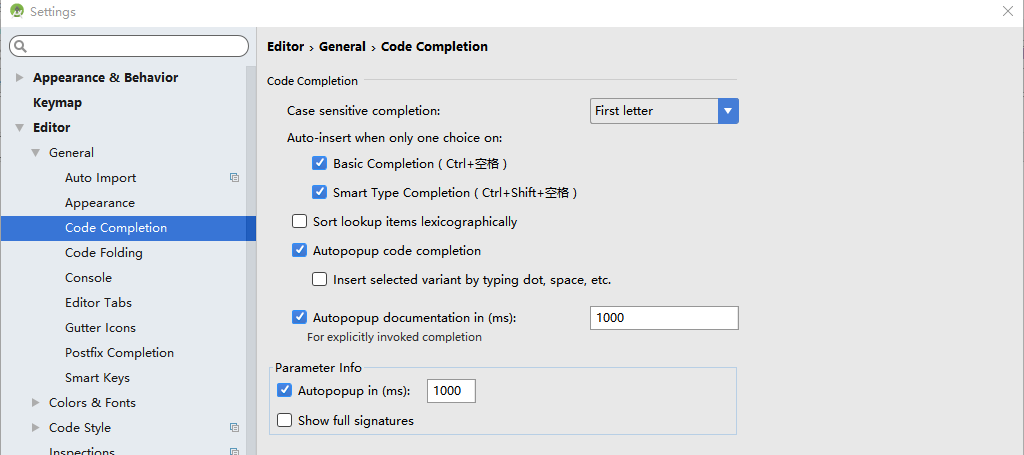The width and height of the screenshot is (1024, 455).
Task: Click project-level icon beside Auto Import
Action: coord(234,178)
